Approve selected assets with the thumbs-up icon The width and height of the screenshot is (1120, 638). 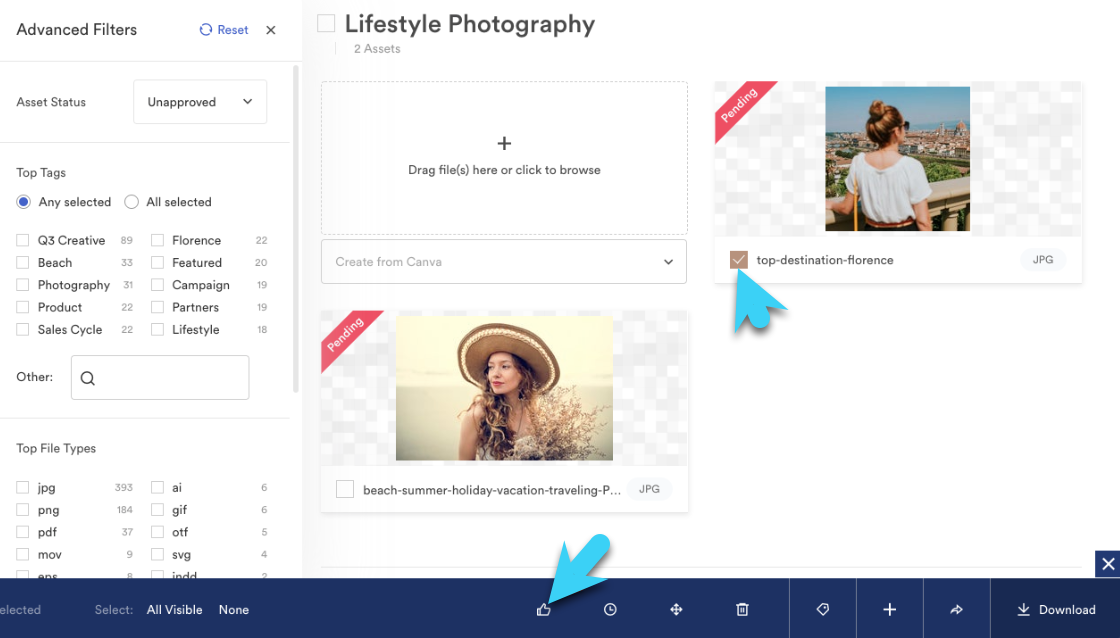[x=543, y=608]
